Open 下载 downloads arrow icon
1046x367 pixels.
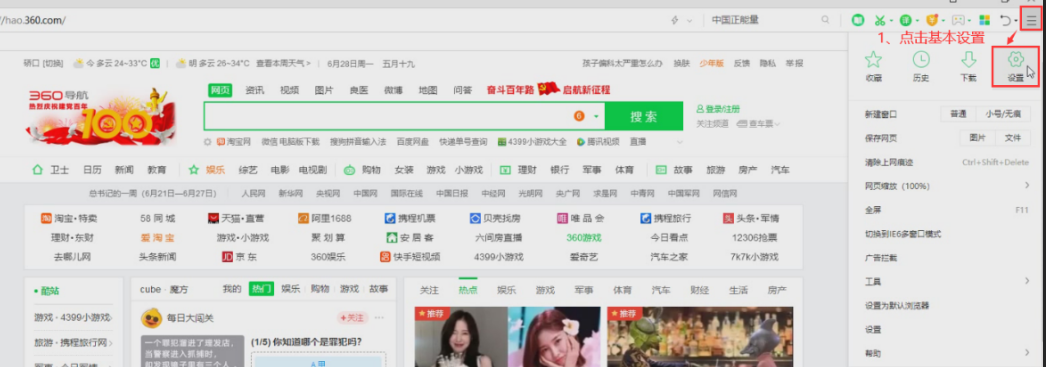click(x=969, y=60)
